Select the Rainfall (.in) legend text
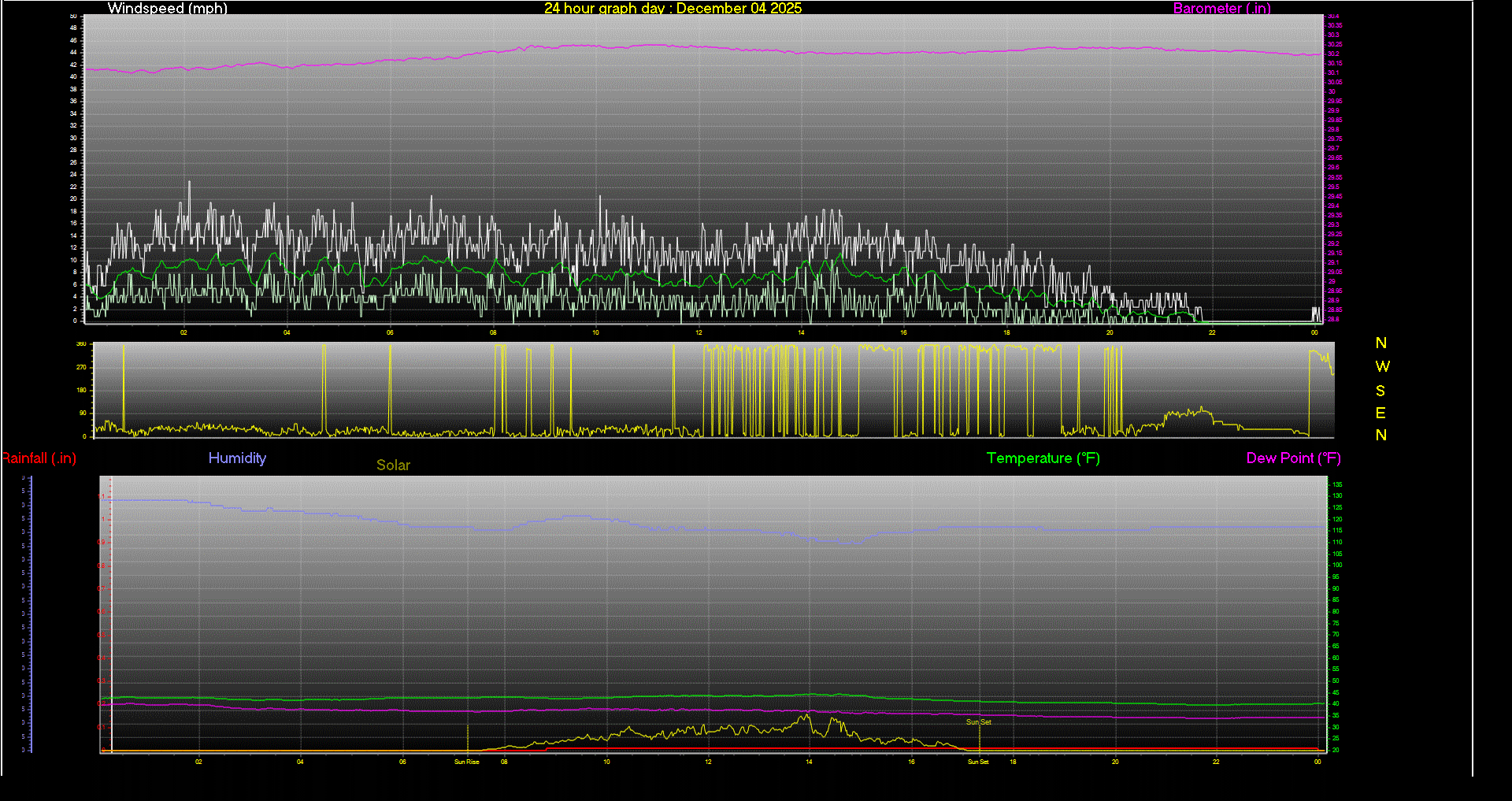This screenshot has height=801, width=1512. pos(38,458)
